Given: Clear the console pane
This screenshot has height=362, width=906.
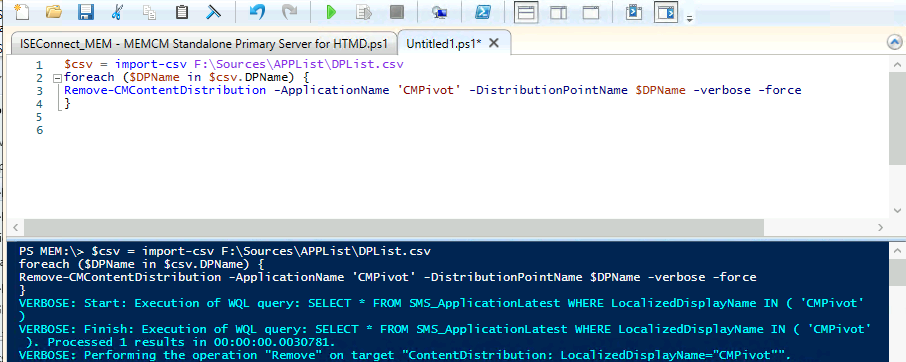Looking at the screenshot, I should click(x=214, y=12).
